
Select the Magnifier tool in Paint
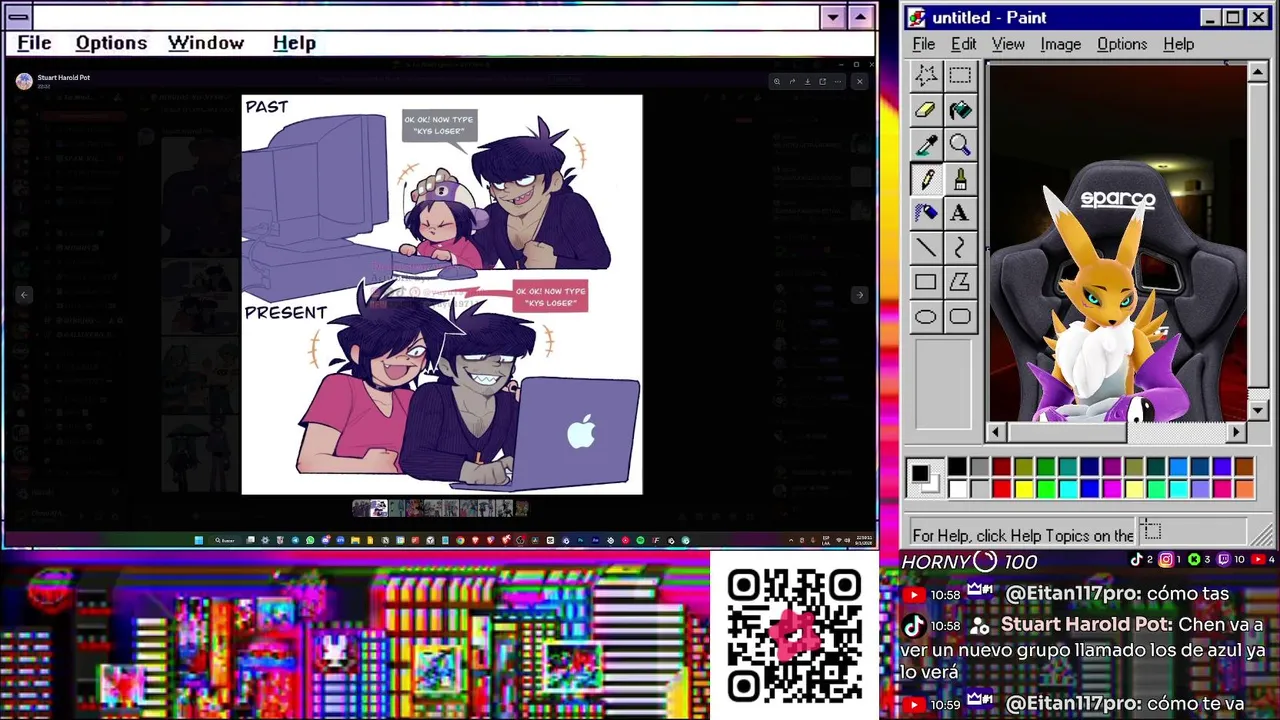pos(960,145)
